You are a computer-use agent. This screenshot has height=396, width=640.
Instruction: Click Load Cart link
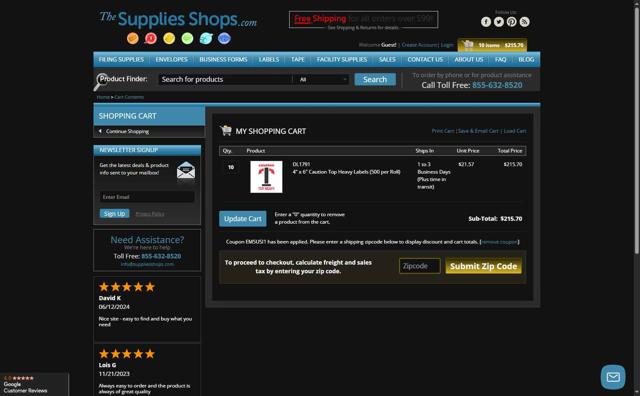[515, 131]
